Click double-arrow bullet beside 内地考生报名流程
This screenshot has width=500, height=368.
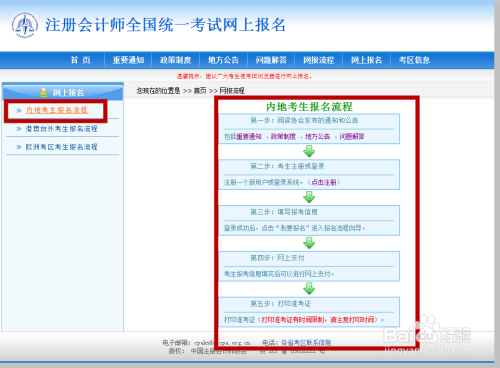[19, 110]
